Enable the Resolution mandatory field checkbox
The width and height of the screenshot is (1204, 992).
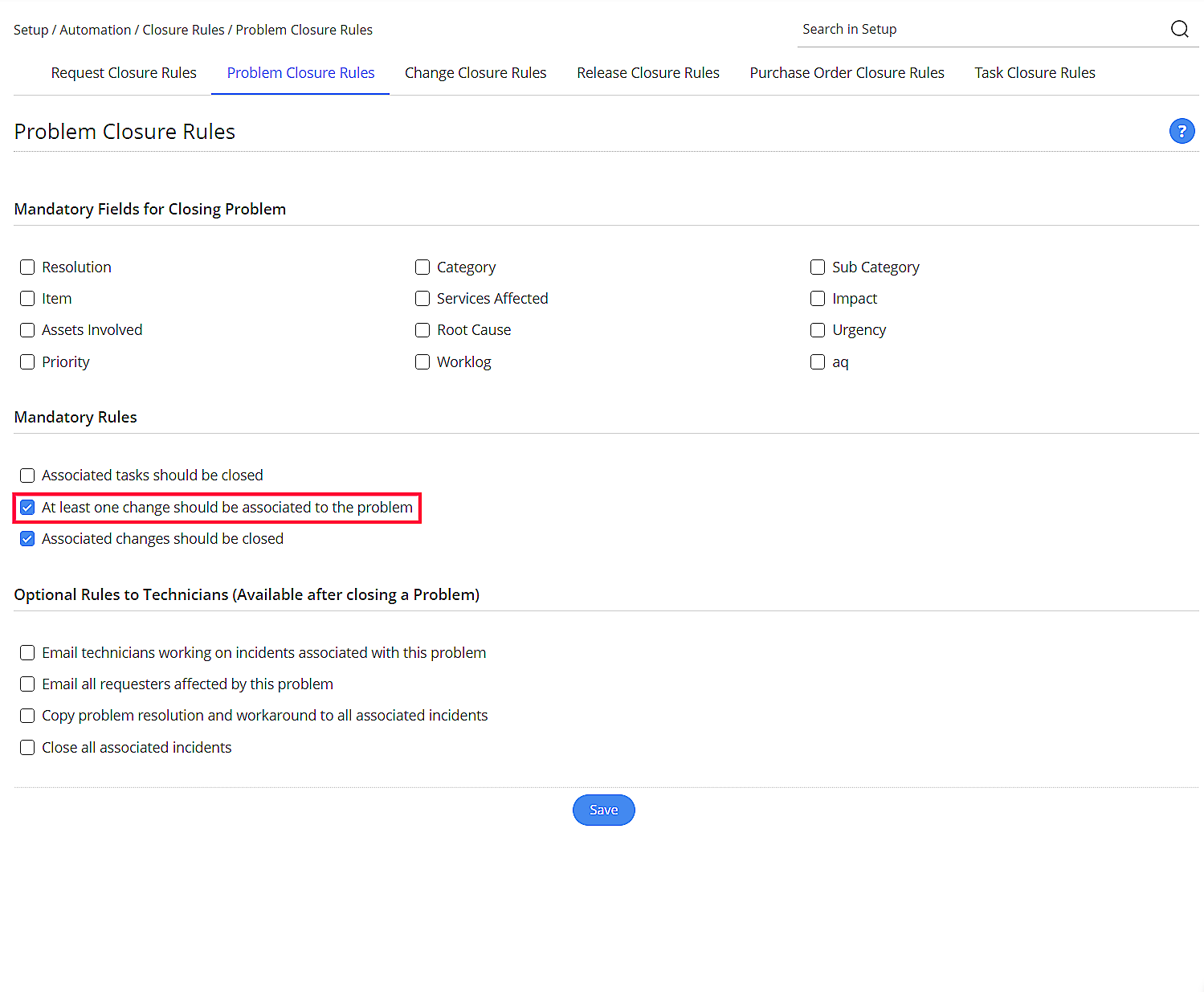pos(27,267)
